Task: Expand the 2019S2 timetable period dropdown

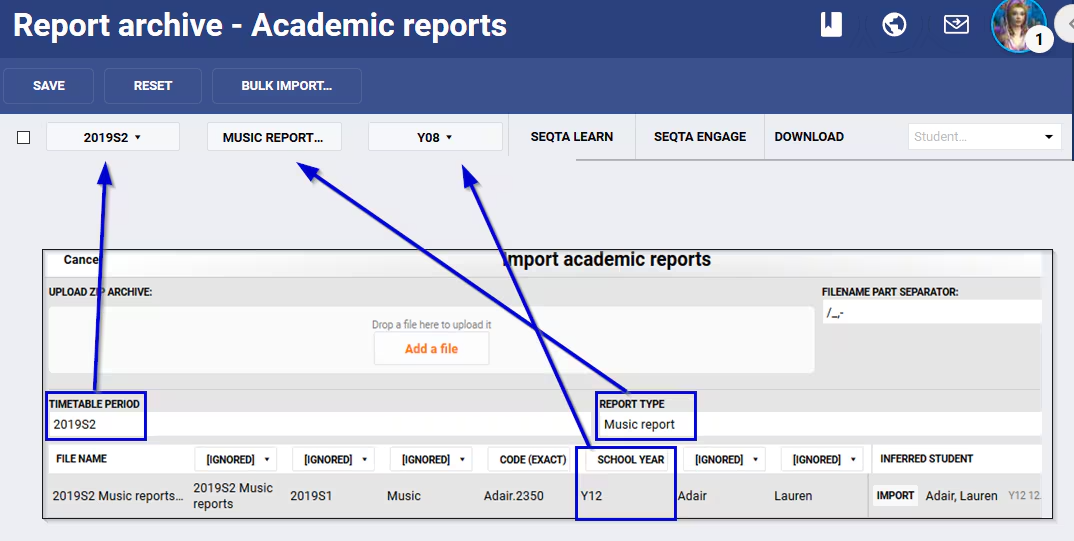Action: coord(113,137)
